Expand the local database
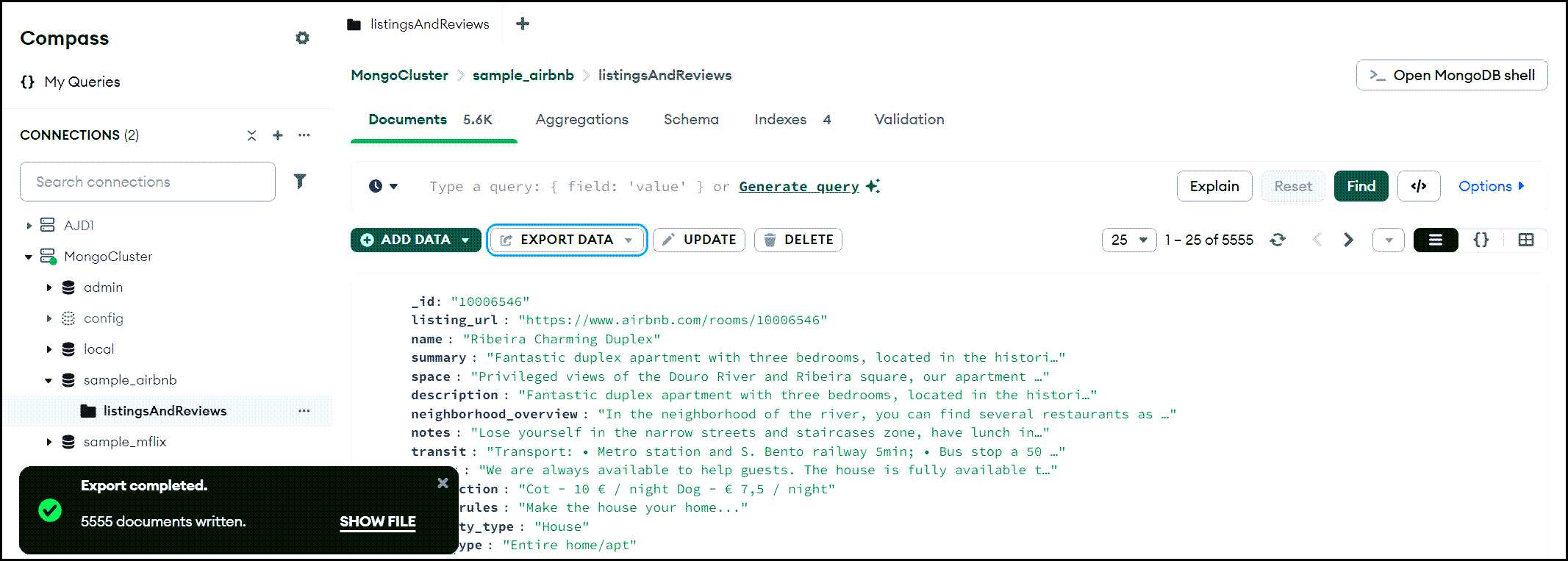The height and width of the screenshot is (561, 1568). pyautogui.click(x=49, y=349)
